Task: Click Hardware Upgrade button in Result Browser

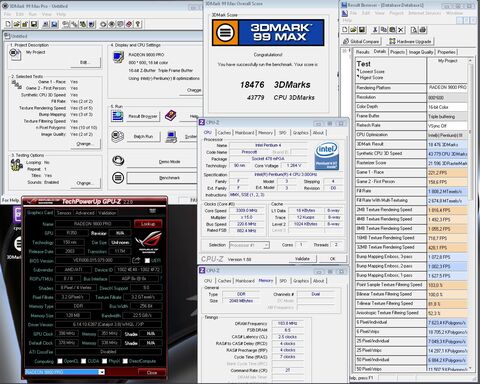Action: [410, 41]
